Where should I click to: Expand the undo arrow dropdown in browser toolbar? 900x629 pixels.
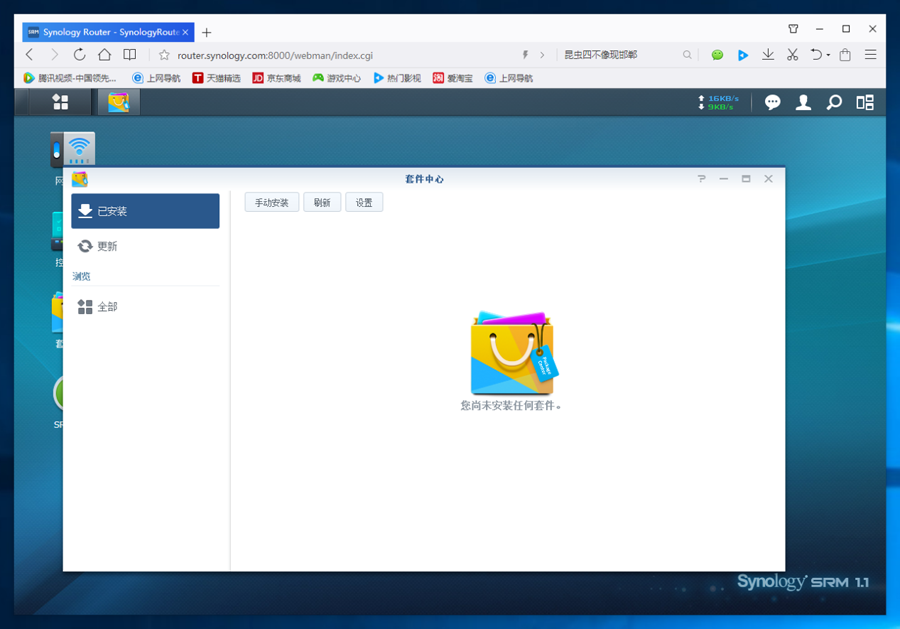(828, 55)
